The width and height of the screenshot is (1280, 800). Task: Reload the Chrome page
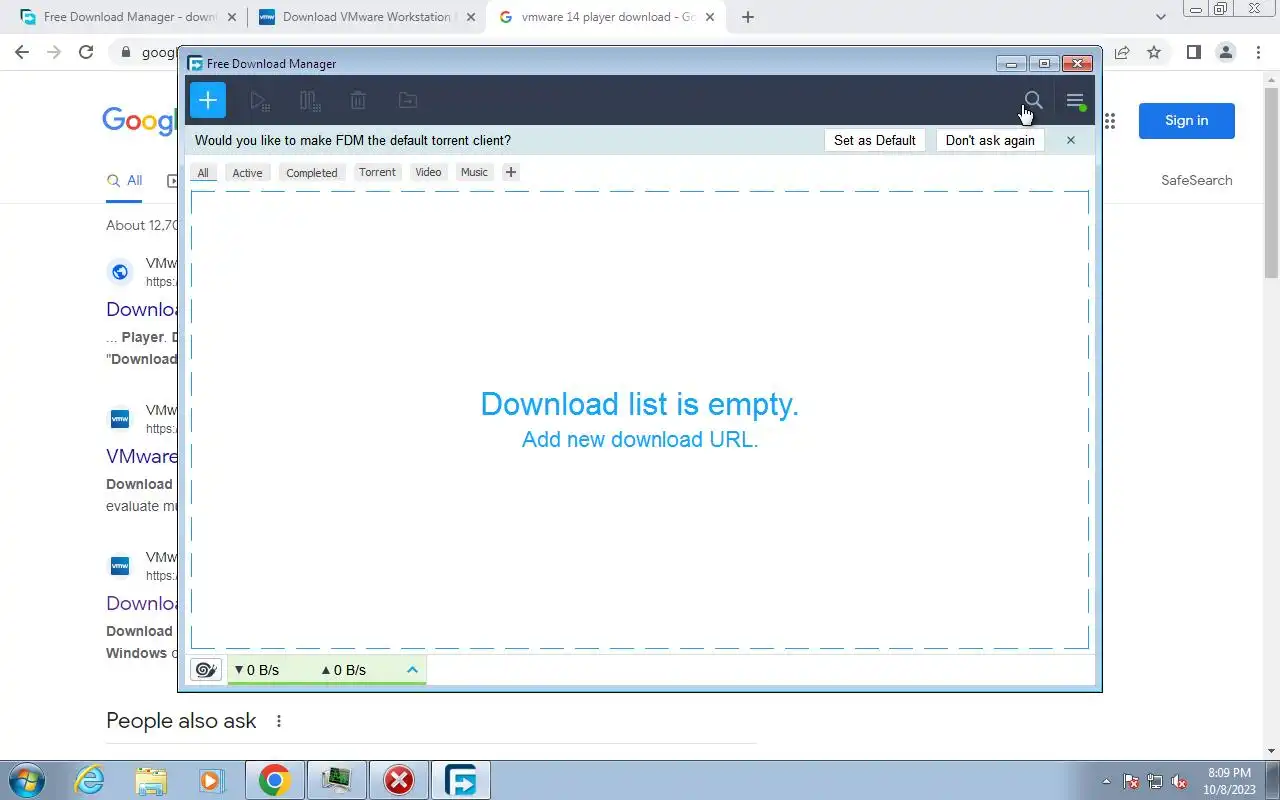pyautogui.click(x=86, y=52)
